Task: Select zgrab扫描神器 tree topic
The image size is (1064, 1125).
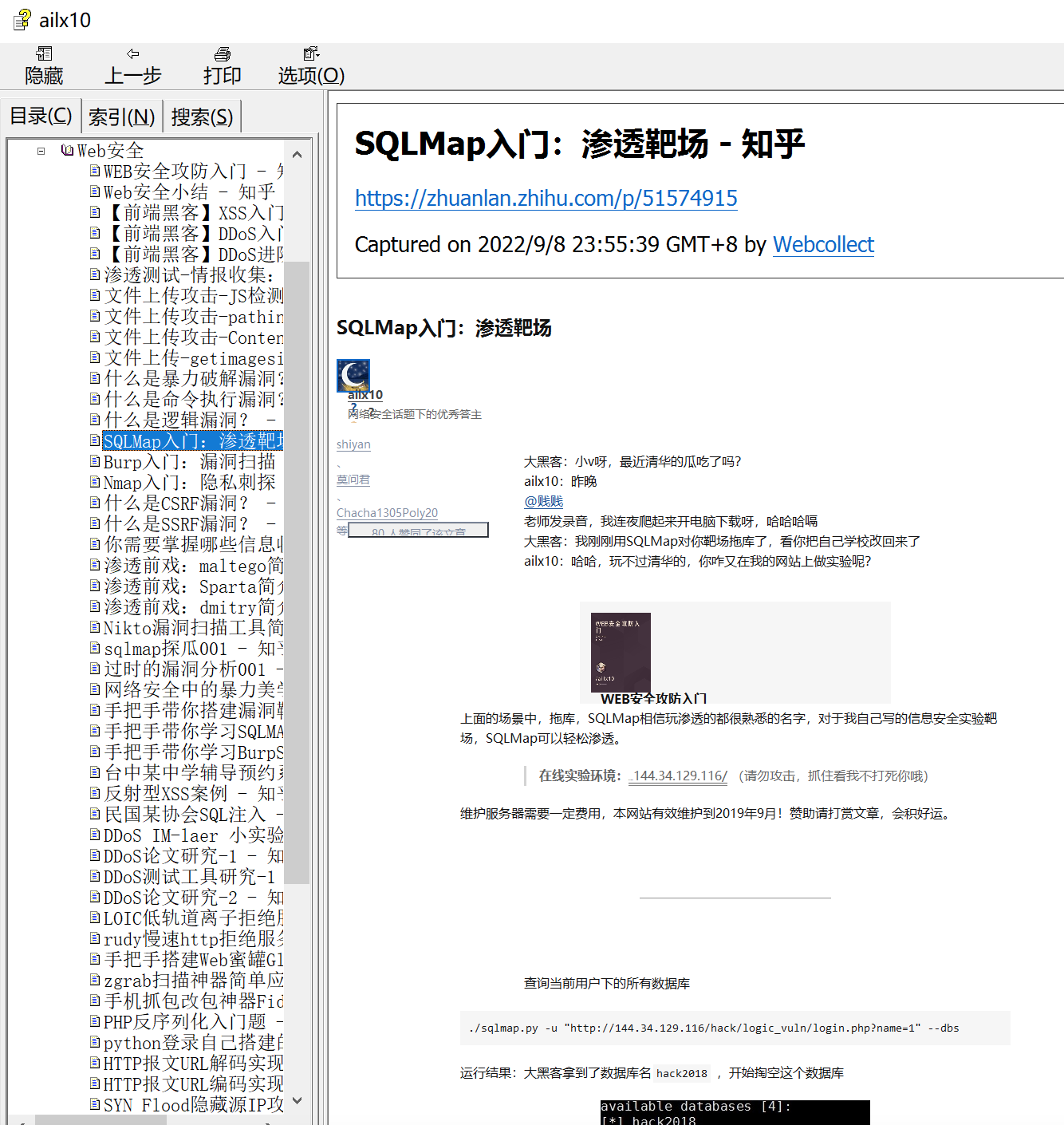Action: tap(192, 980)
